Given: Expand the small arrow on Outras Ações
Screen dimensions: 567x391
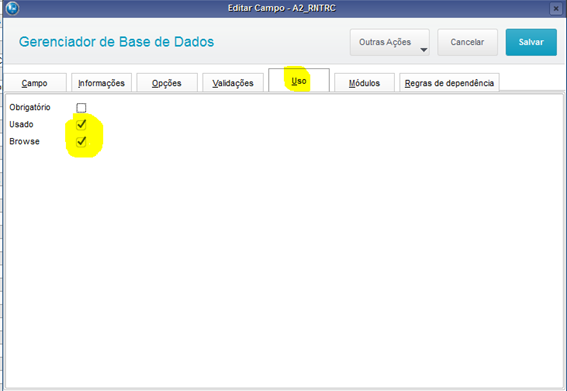Looking at the screenshot, I should pos(423,50).
